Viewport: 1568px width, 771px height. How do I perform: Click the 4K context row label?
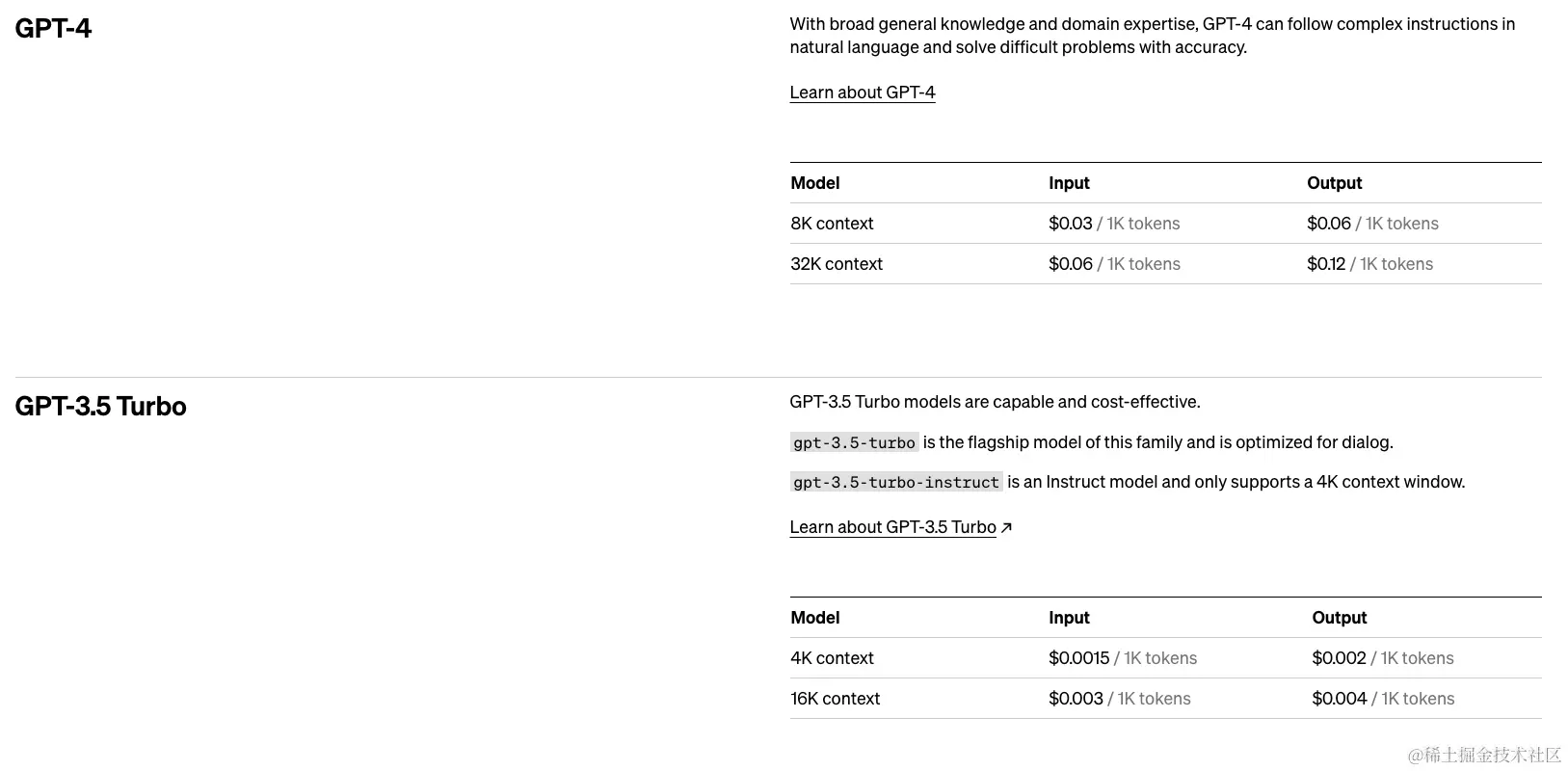832,658
